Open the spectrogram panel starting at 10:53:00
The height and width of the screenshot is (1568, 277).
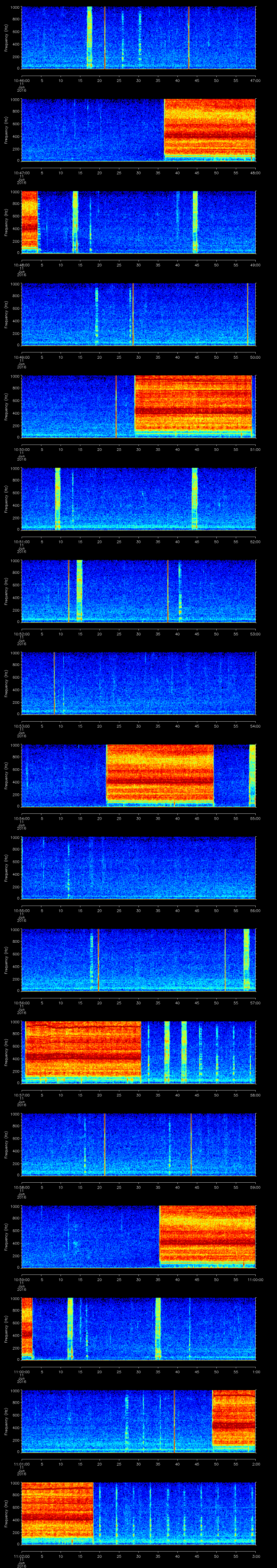(x=138, y=683)
